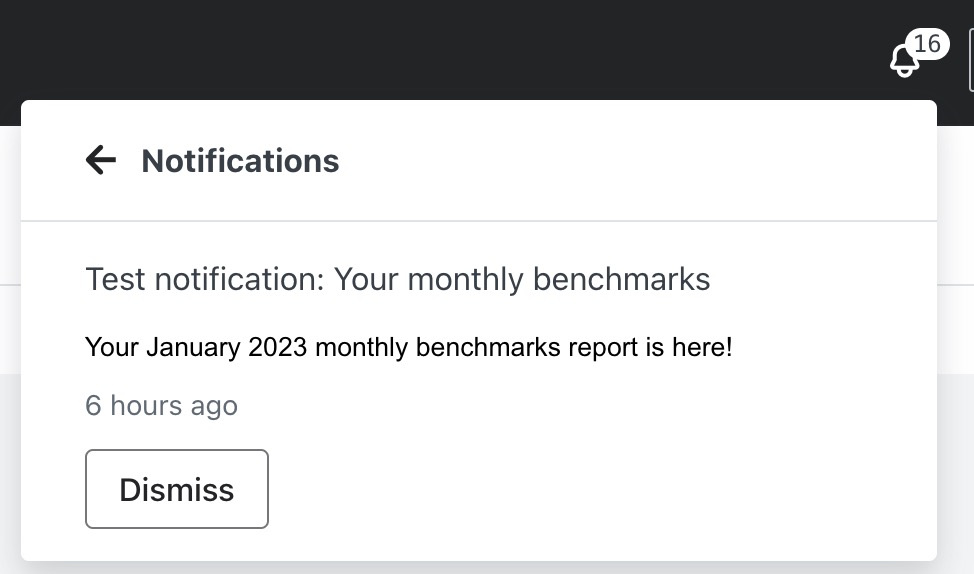Click the 6 hours ago timestamp
The height and width of the screenshot is (574, 974).
click(161, 405)
